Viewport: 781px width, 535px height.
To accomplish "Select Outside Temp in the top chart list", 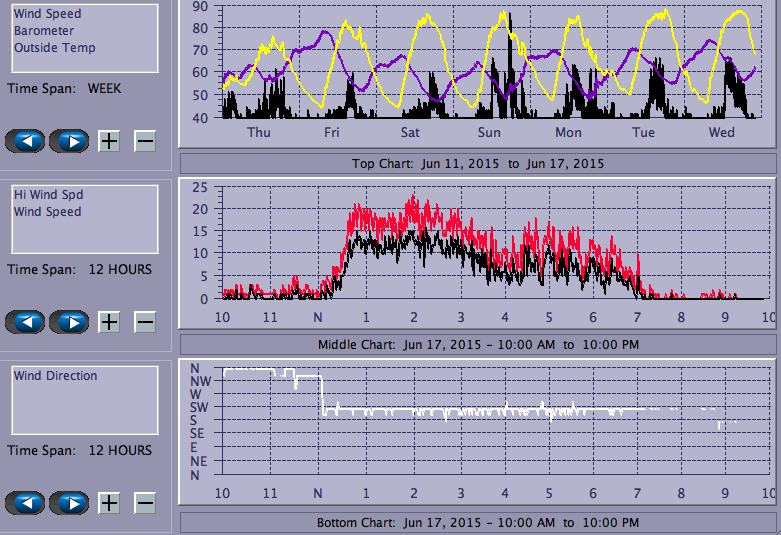I will tap(55, 48).
